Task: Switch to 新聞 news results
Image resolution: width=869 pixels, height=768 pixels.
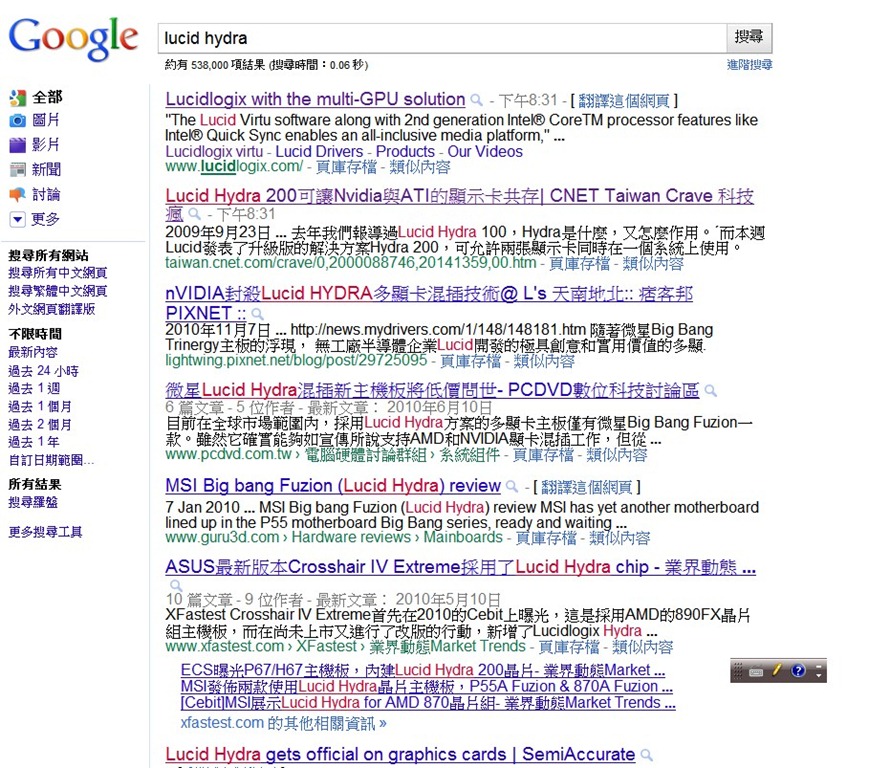Action: point(46,170)
